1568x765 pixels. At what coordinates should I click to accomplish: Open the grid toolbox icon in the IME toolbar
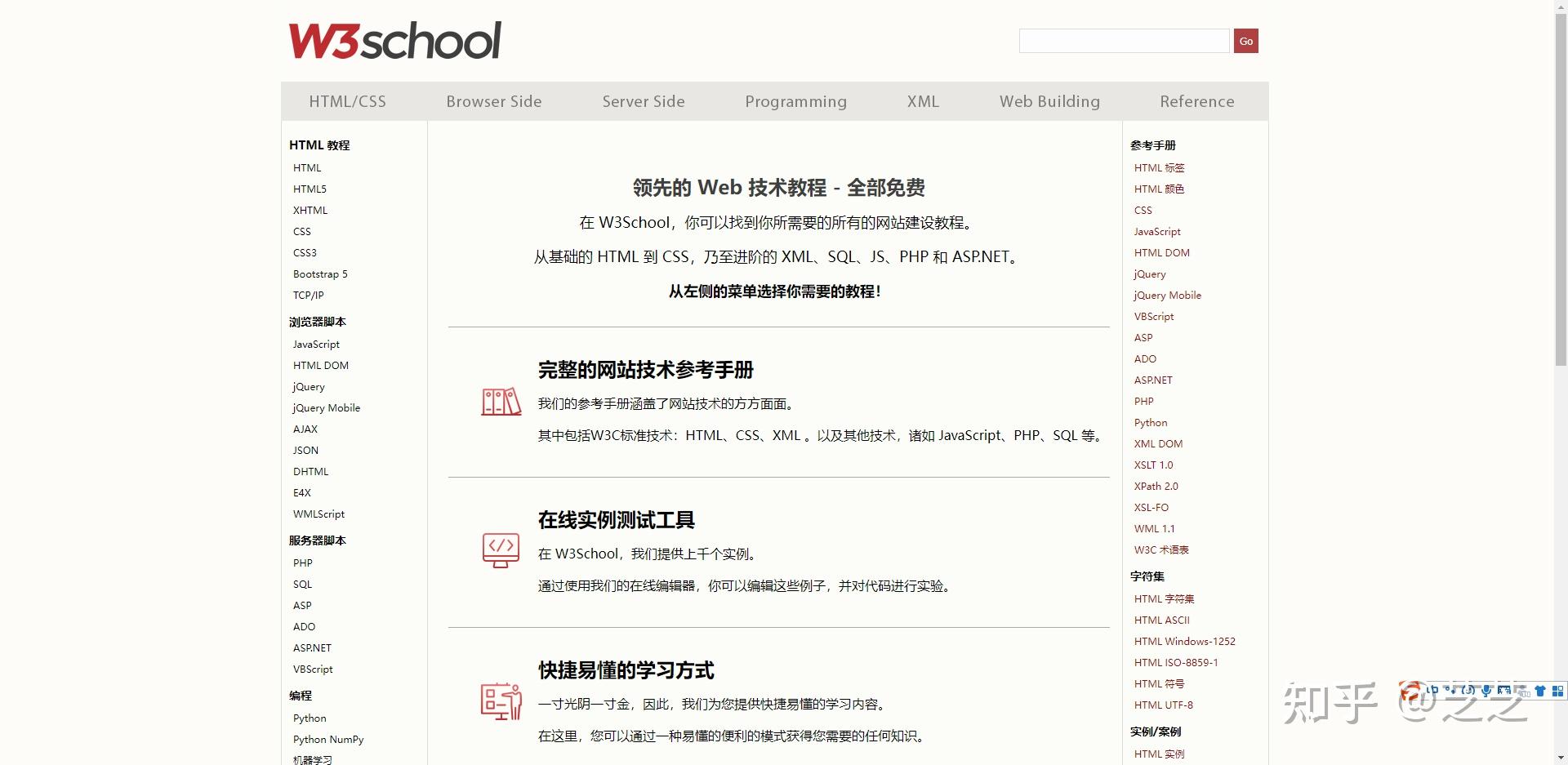(x=1557, y=691)
